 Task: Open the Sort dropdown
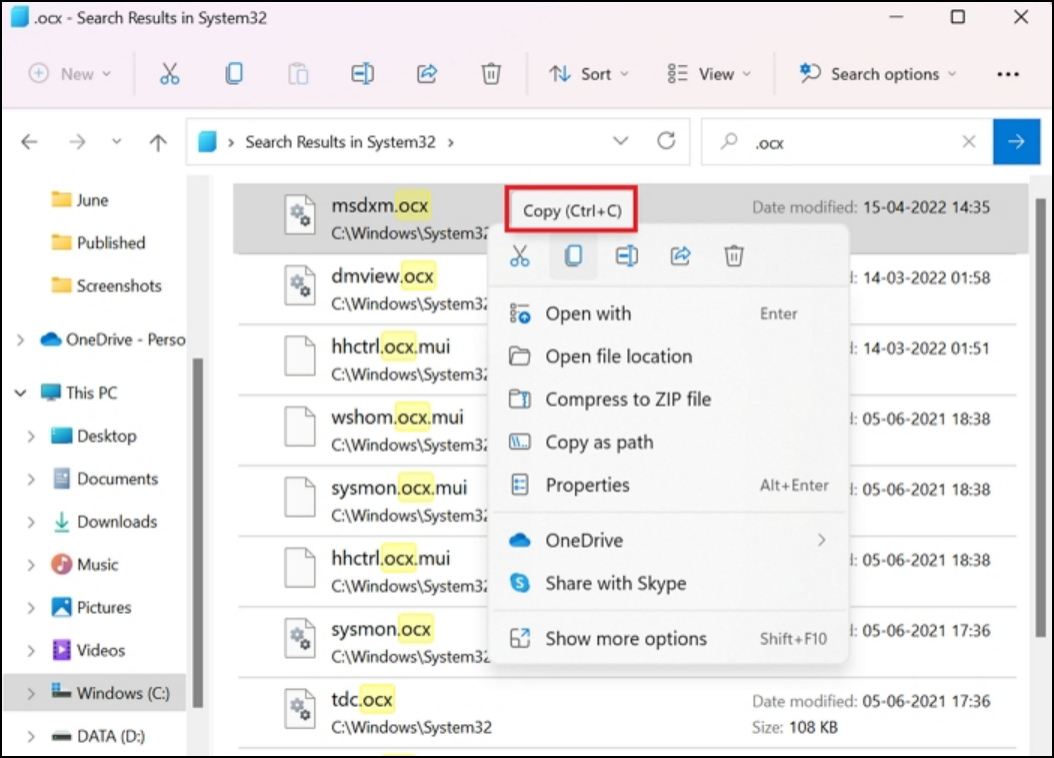tap(588, 73)
